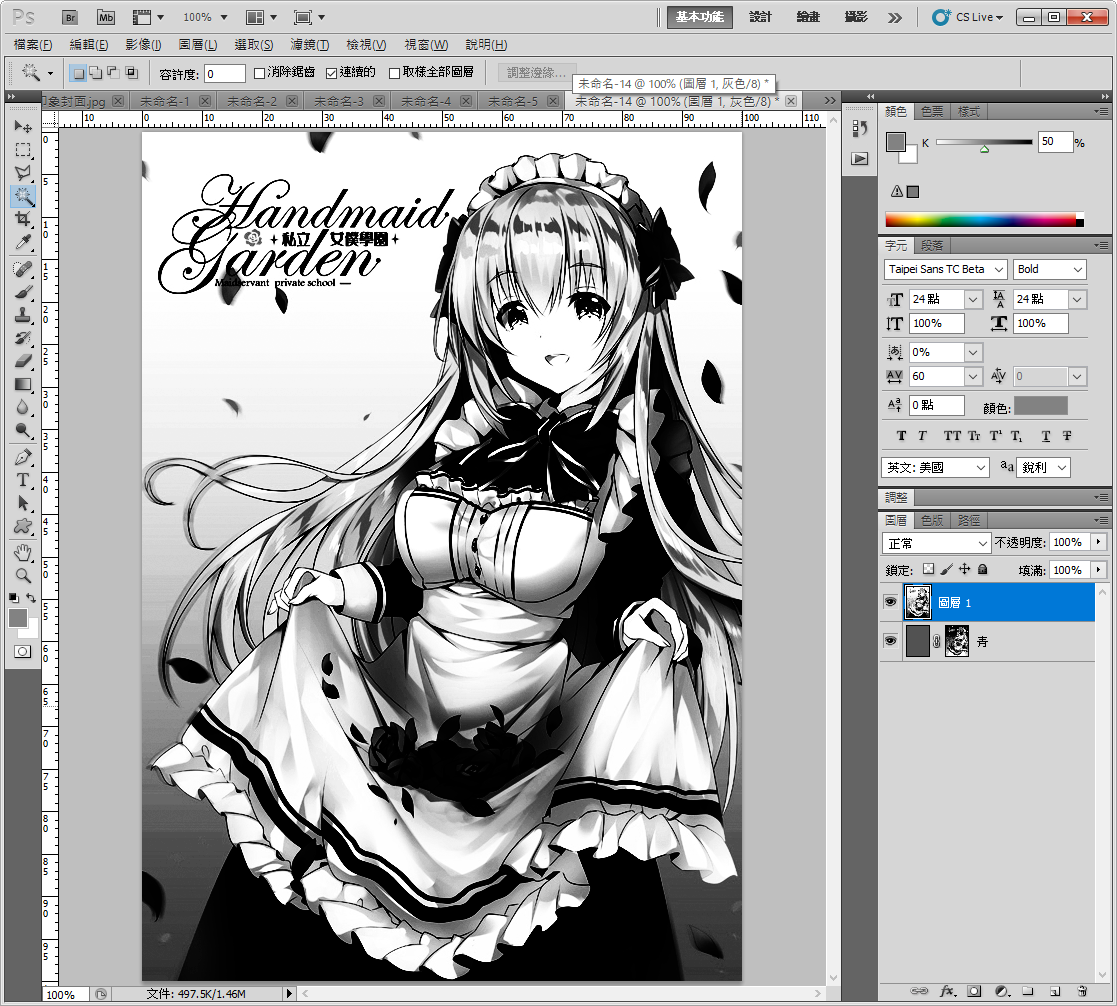1117x1006 pixels.
Task: Open the 濾鏡(T) menu
Action: point(310,45)
